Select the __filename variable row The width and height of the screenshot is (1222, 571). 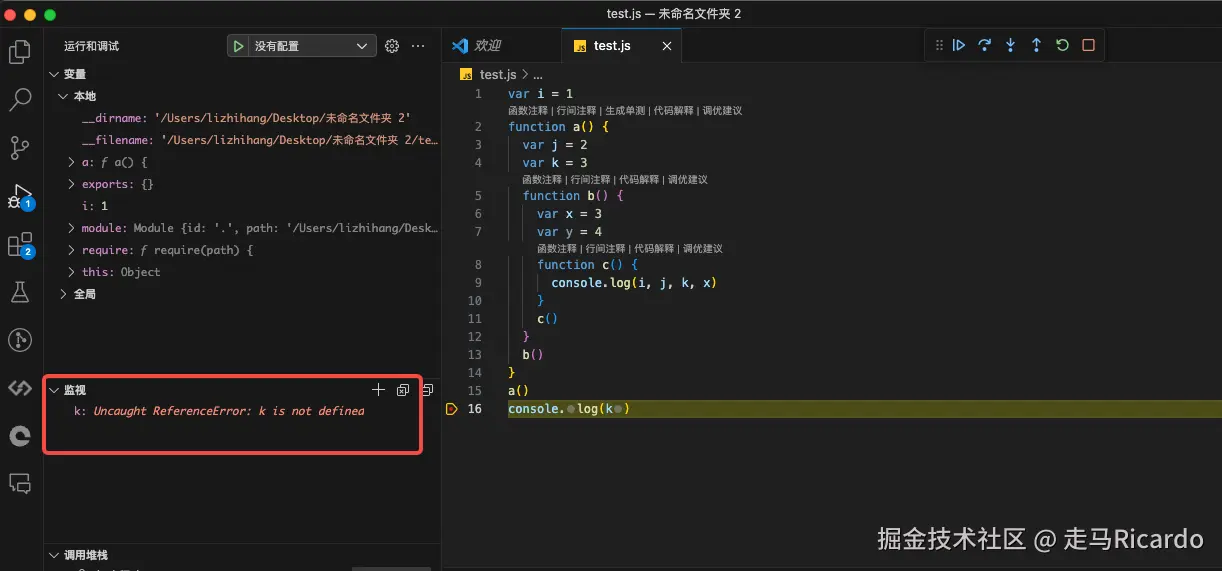point(242,140)
